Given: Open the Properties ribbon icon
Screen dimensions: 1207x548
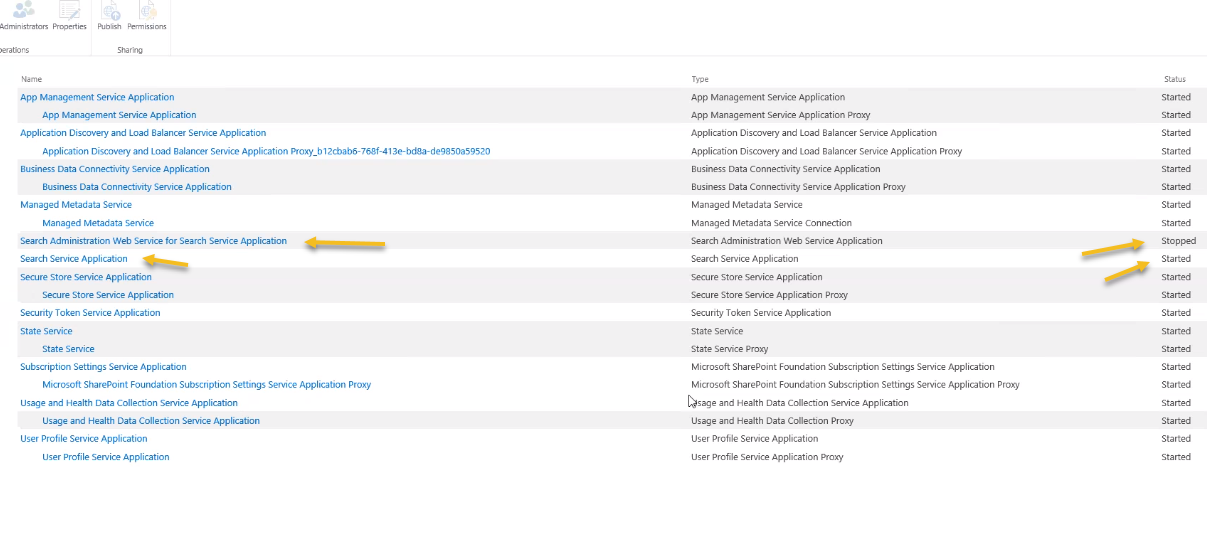Looking at the screenshot, I should [x=69, y=13].
